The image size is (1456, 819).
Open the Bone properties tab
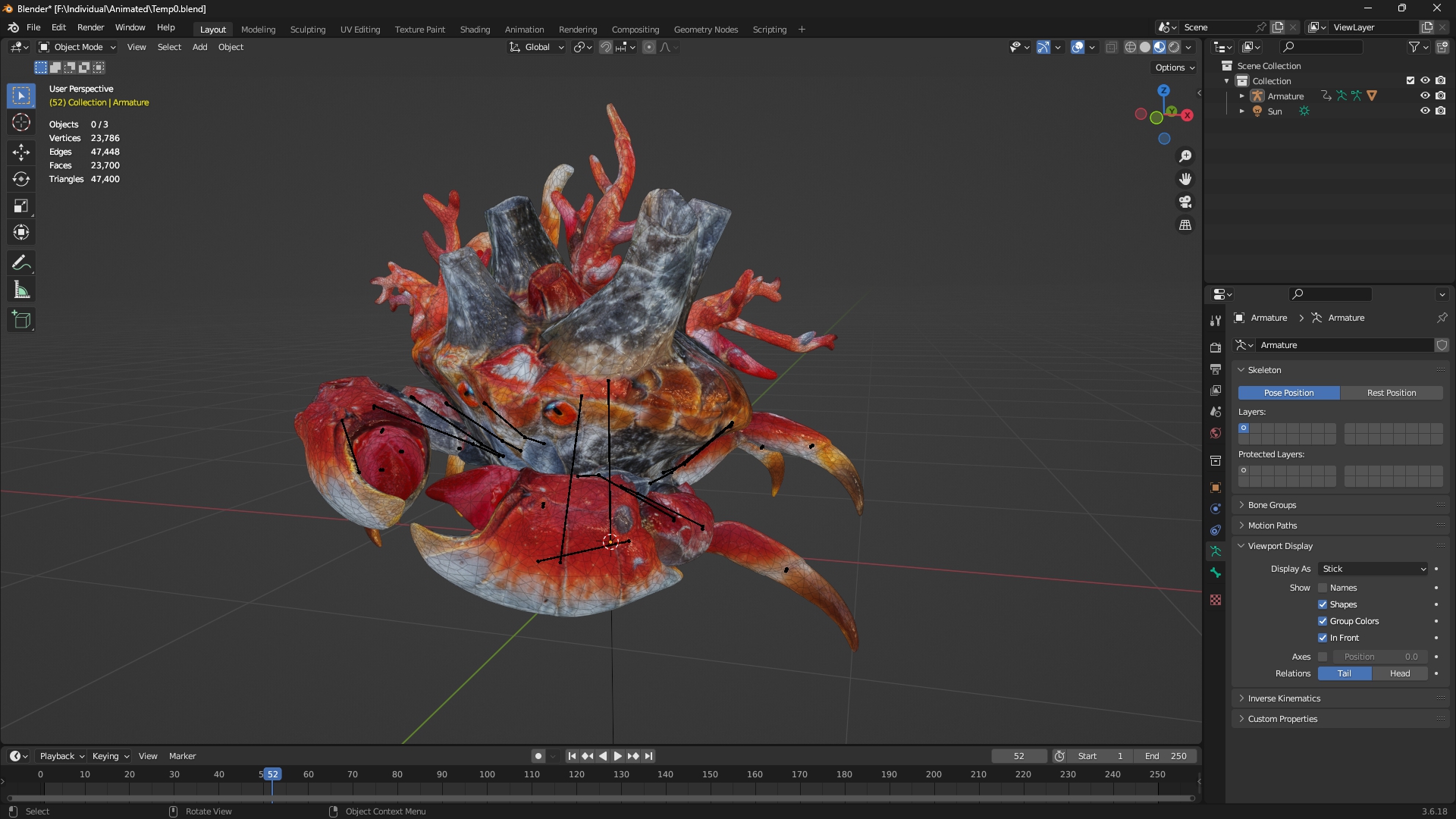click(1216, 573)
